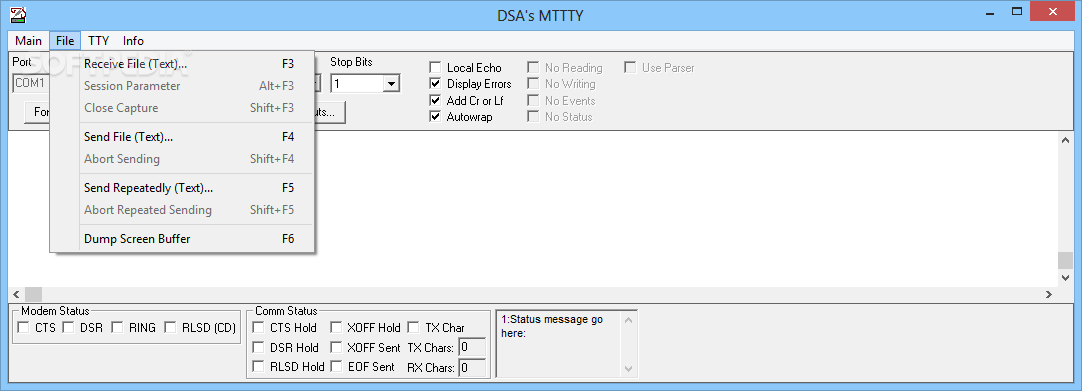Toggle the CTS Hold checkbox
Screen dimensions: 1082x391
click(258, 328)
